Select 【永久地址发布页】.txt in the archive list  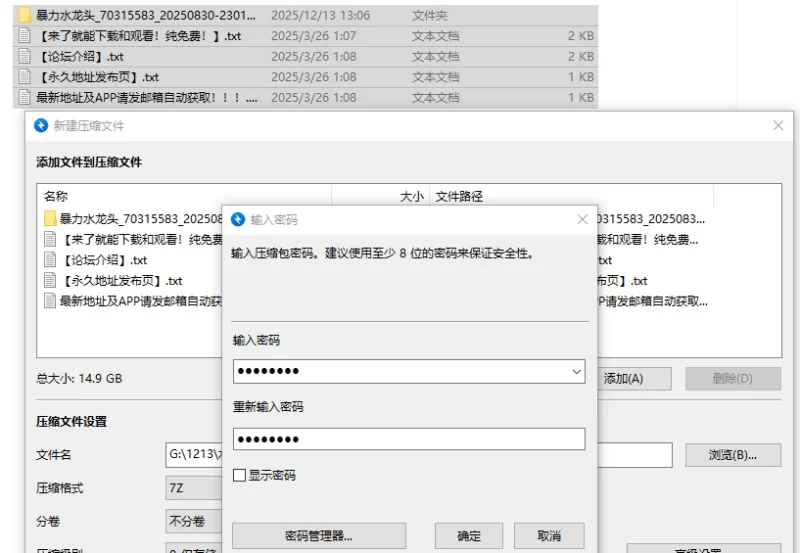click(121, 280)
